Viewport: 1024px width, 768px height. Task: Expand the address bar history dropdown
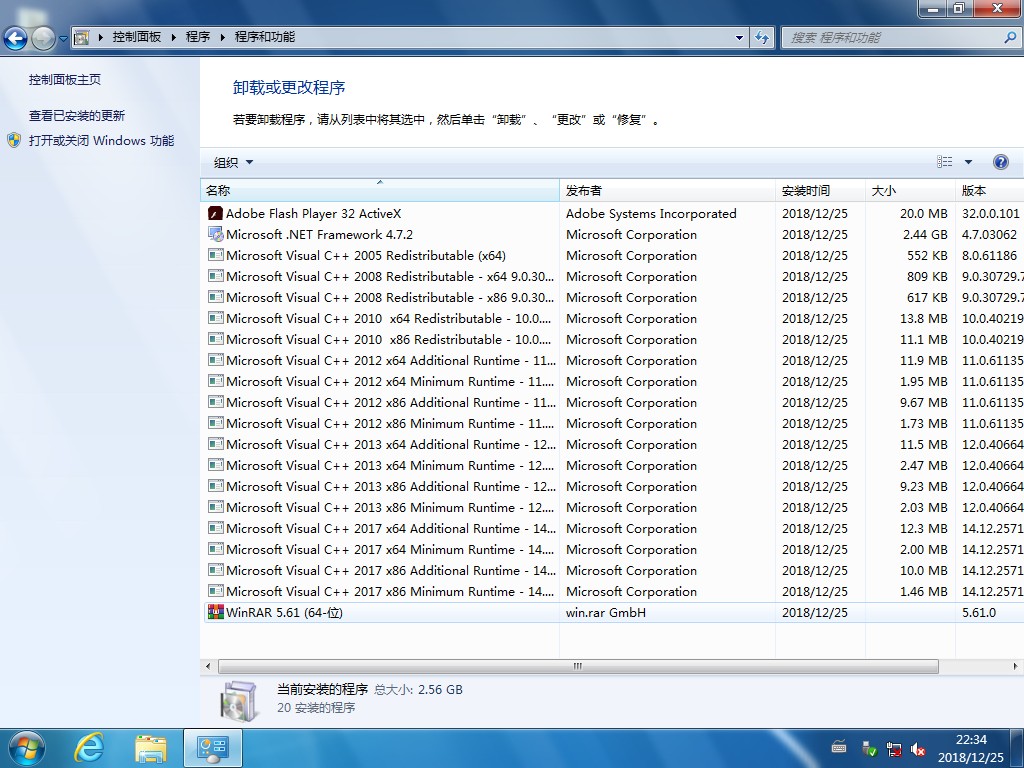(x=740, y=37)
